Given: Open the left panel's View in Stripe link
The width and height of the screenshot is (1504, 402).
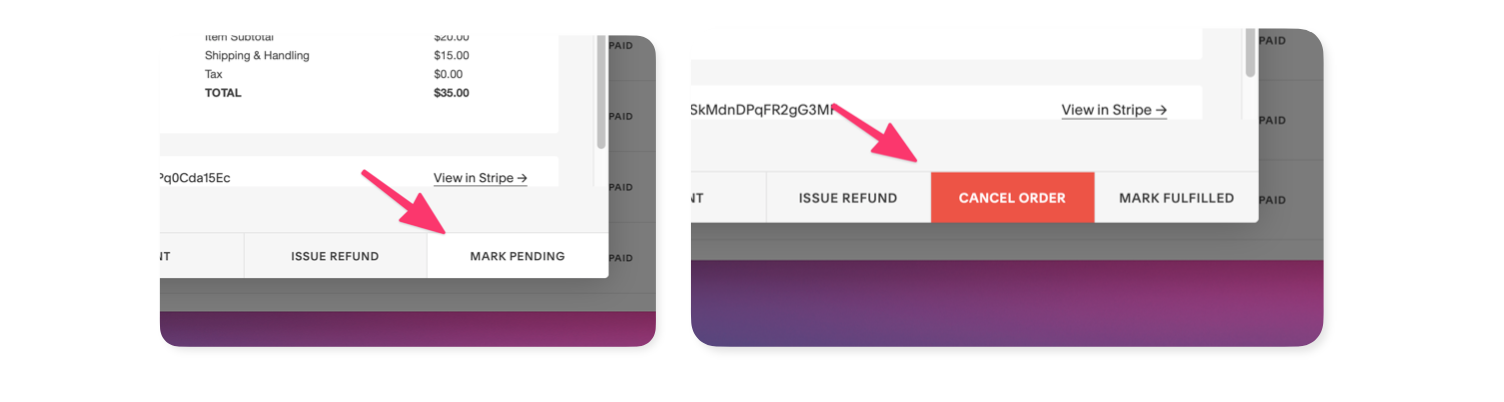Looking at the screenshot, I should pos(480,178).
